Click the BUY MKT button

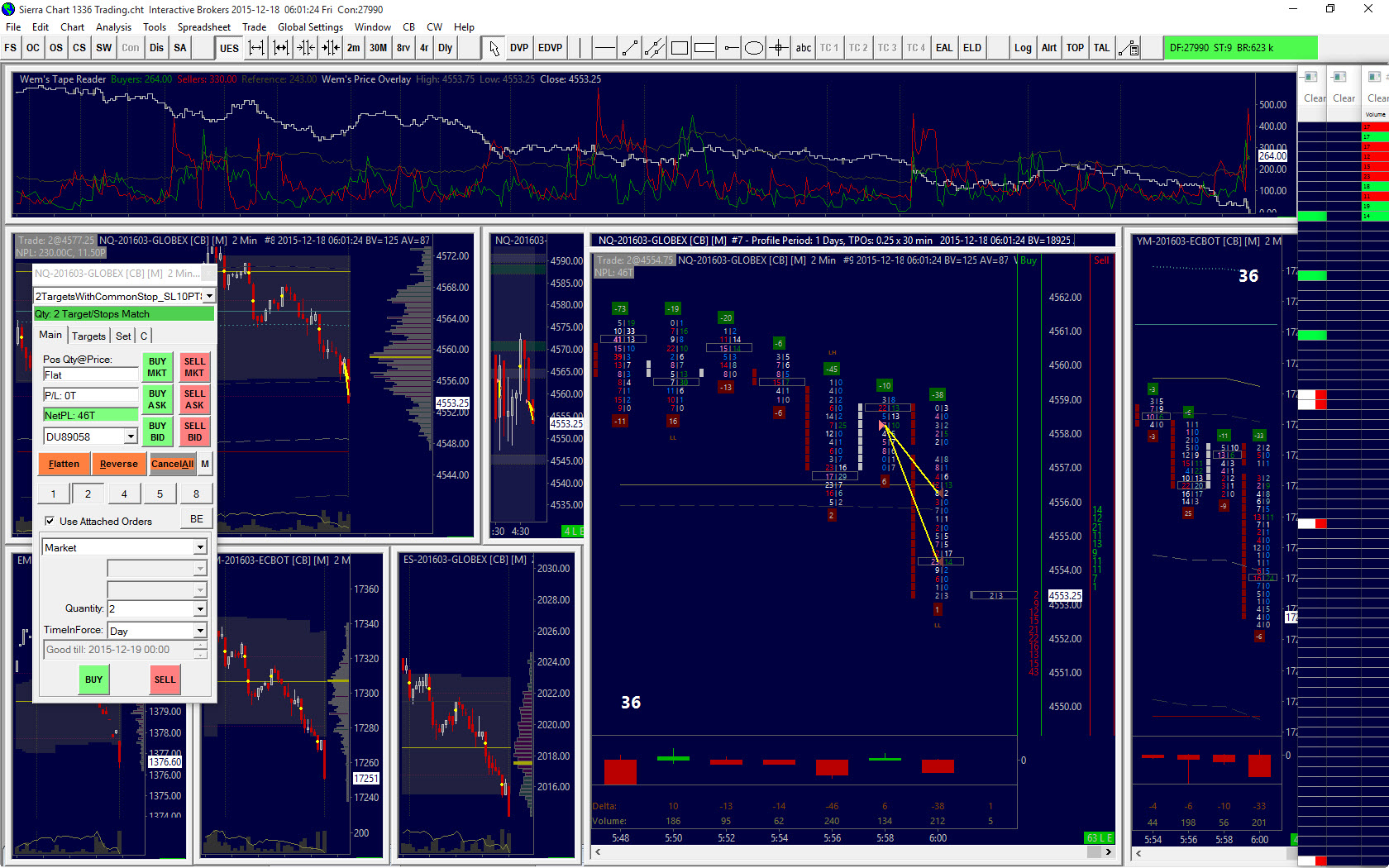(157, 367)
